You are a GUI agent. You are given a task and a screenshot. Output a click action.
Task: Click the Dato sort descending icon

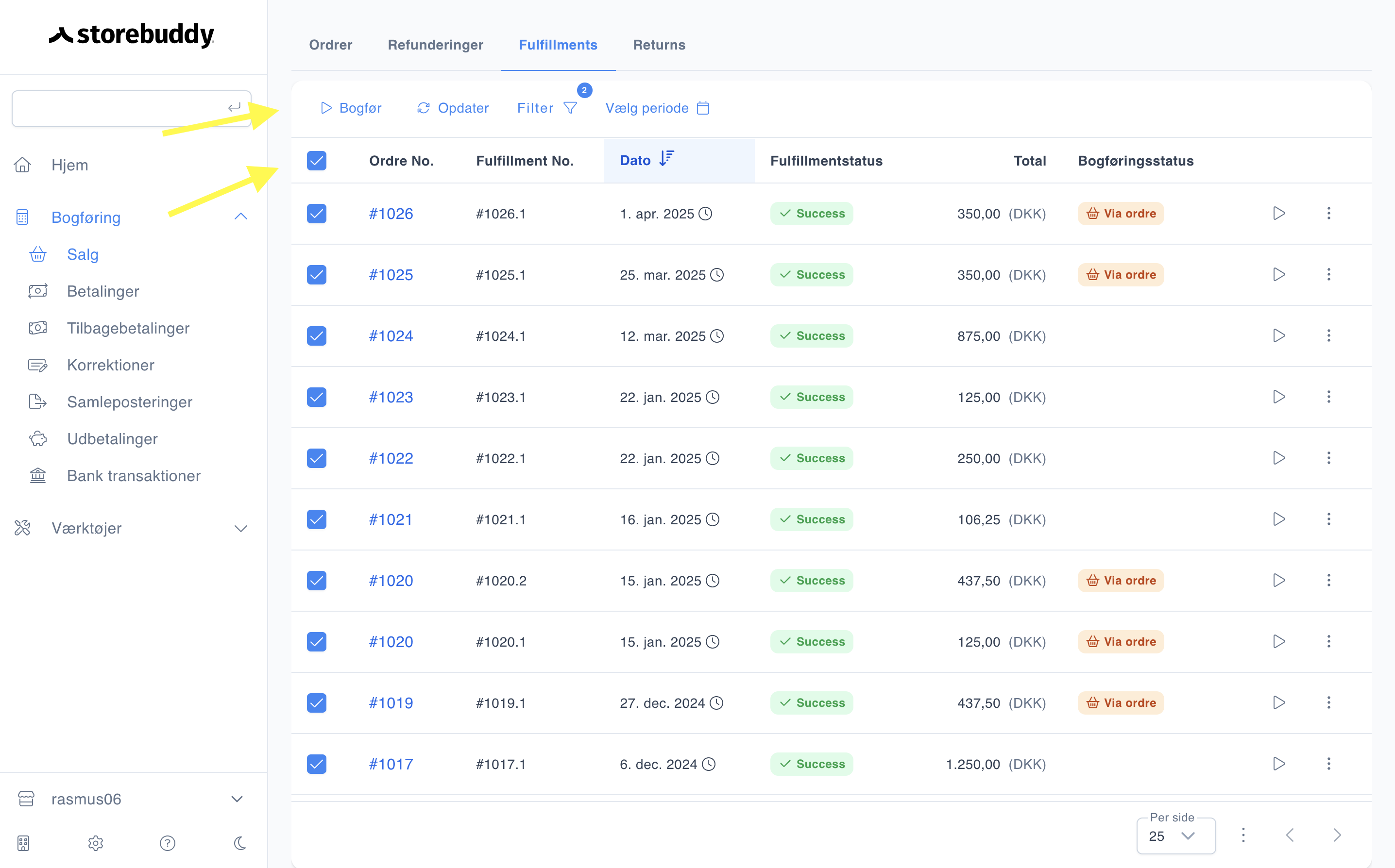pyautogui.click(x=666, y=158)
